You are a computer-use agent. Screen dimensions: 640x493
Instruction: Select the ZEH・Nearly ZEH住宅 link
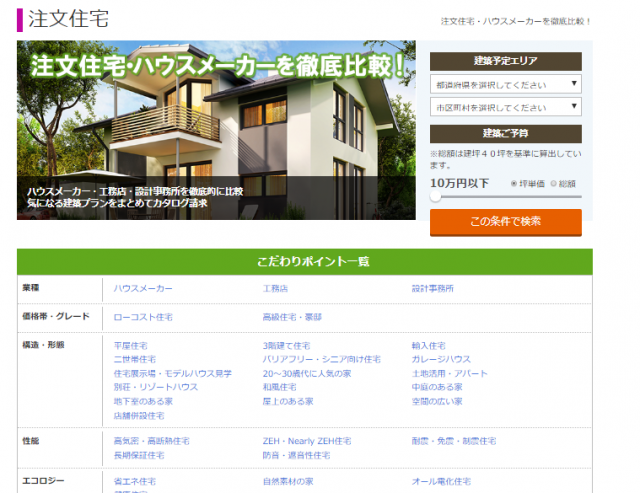(x=307, y=441)
